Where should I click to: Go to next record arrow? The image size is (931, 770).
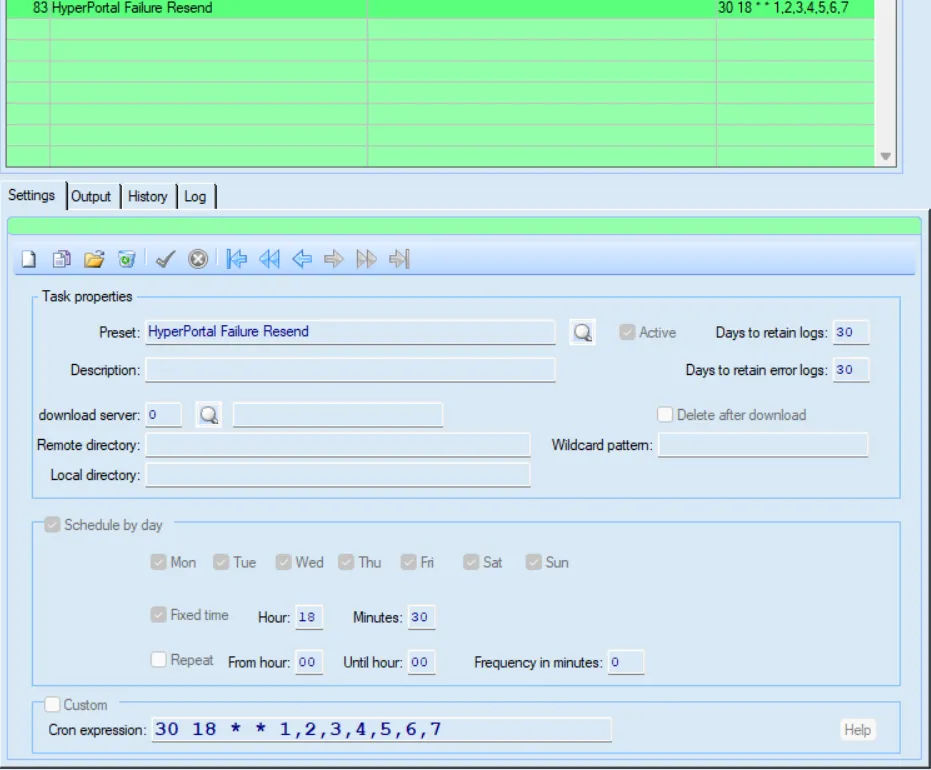pyautogui.click(x=334, y=259)
